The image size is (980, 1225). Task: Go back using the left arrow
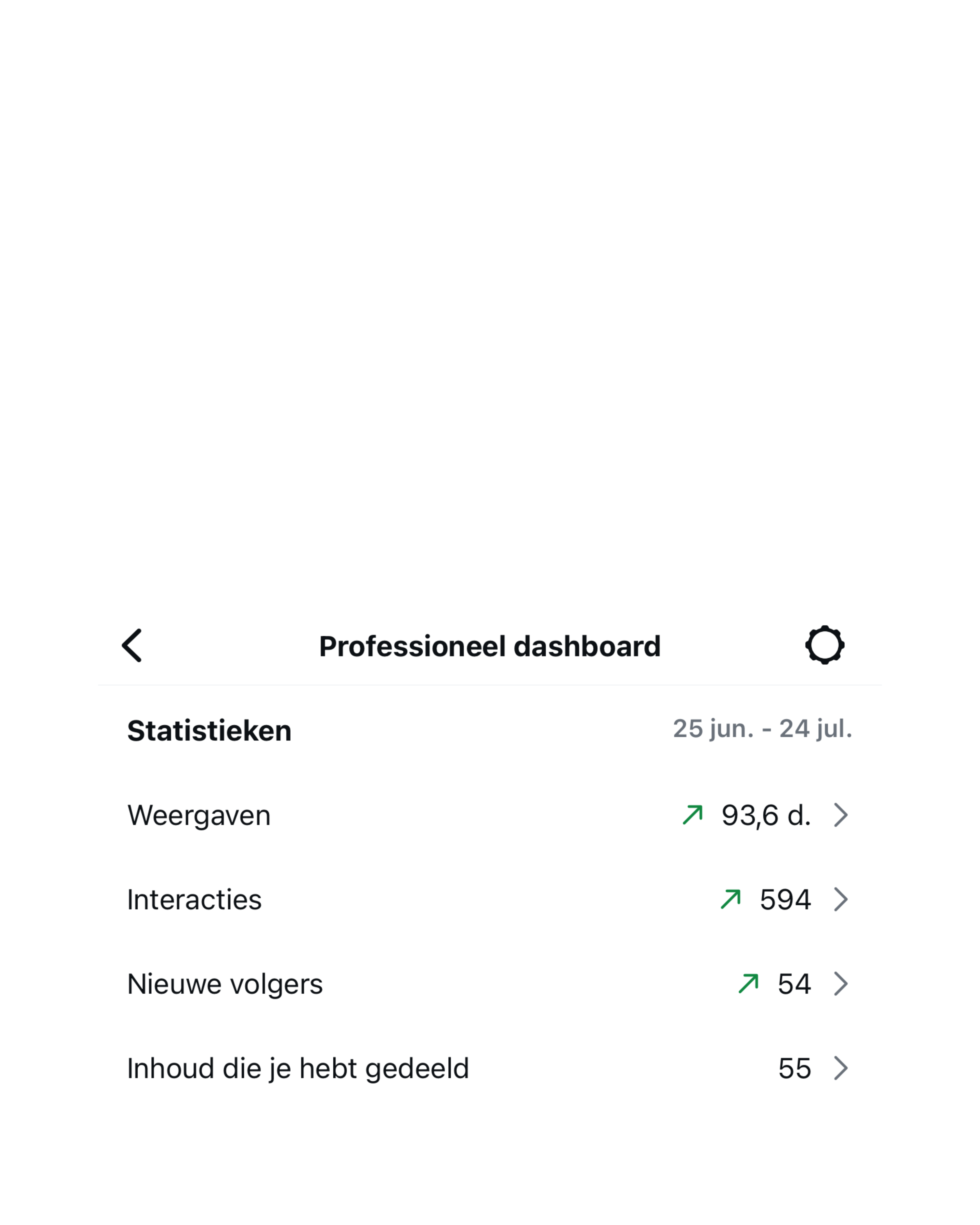click(132, 645)
